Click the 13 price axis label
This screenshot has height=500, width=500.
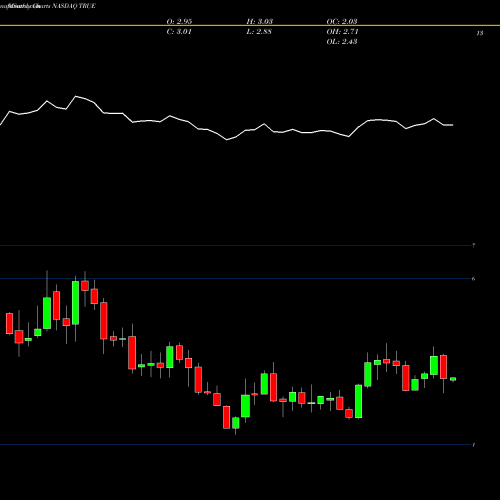[x=480, y=33]
